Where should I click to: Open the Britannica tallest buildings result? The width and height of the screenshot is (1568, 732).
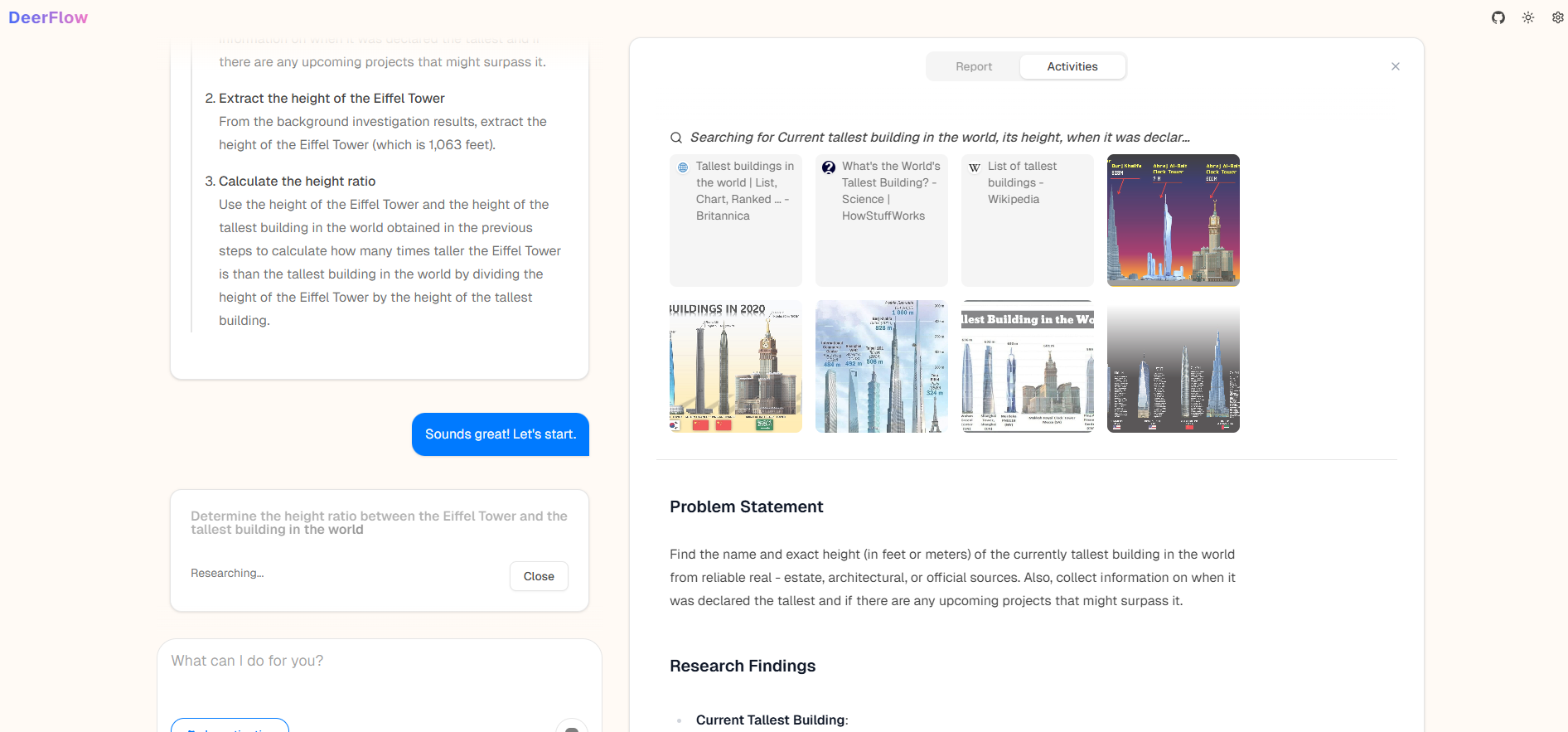tap(736, 221)
